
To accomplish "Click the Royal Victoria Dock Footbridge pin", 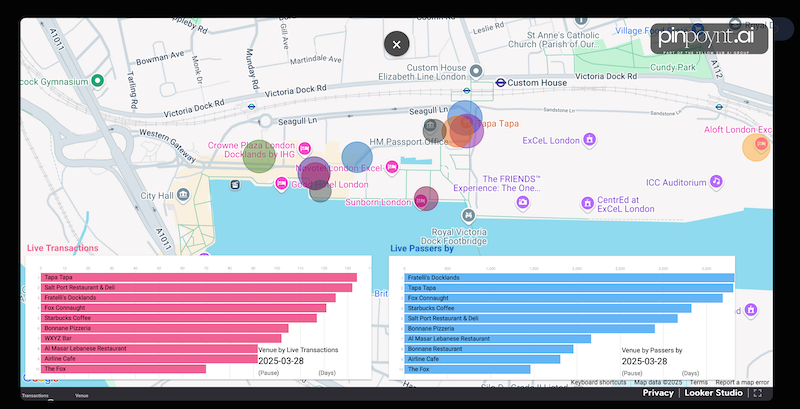I will click(468, 215).
